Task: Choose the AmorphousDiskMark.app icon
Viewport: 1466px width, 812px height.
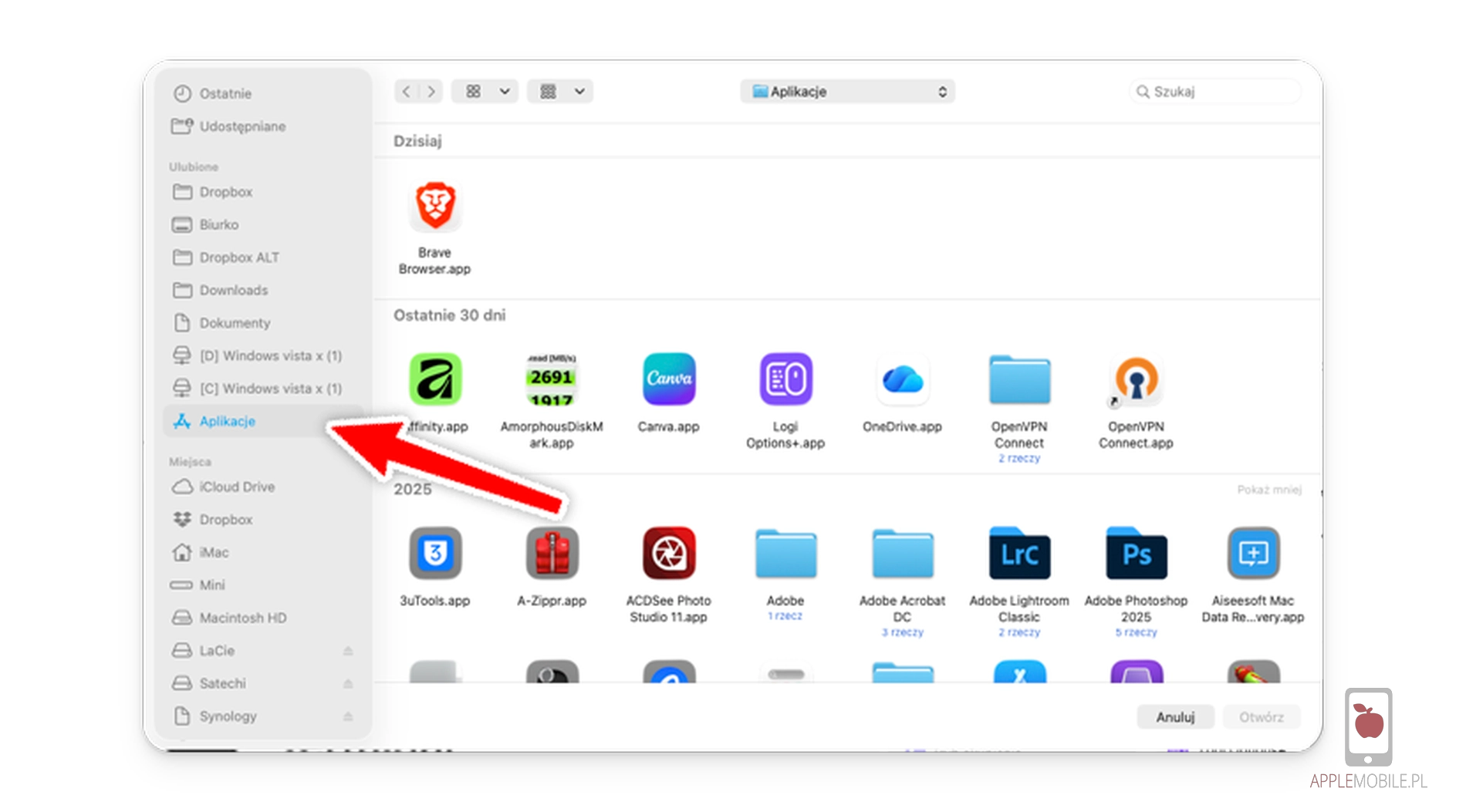Action: 551,379
